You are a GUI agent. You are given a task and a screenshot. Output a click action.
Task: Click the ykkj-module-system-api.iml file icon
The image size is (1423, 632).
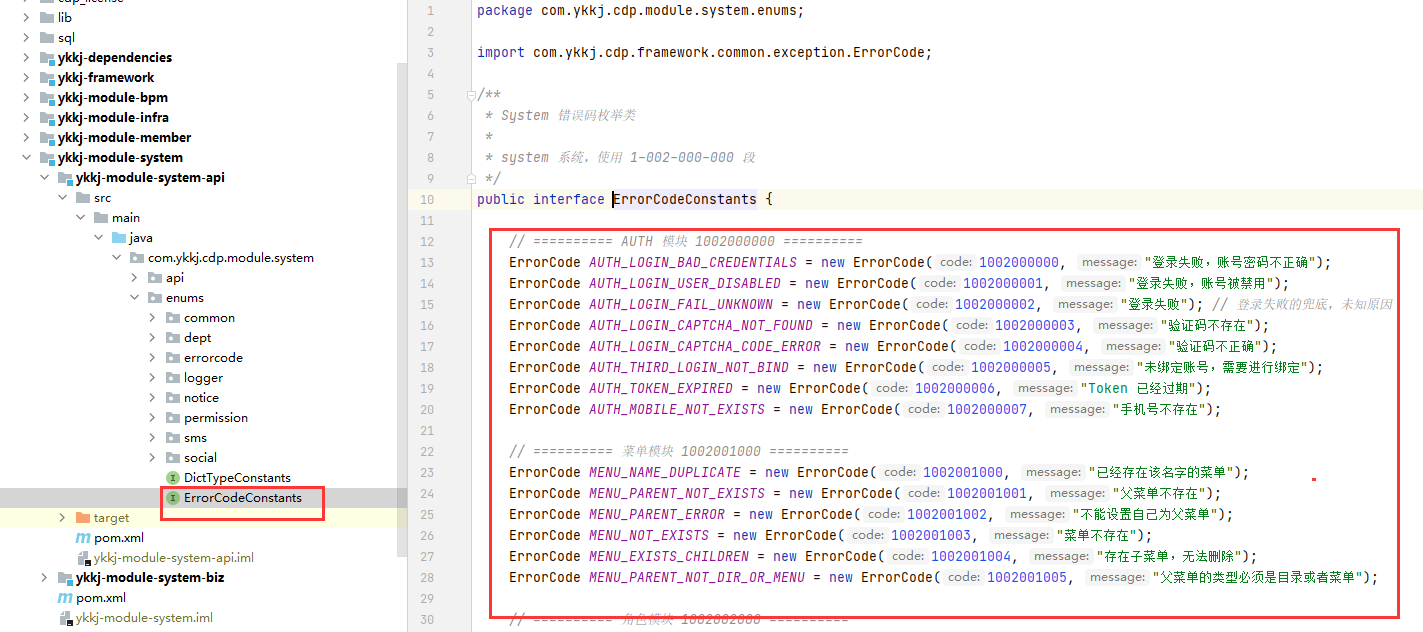click(83, 557)
